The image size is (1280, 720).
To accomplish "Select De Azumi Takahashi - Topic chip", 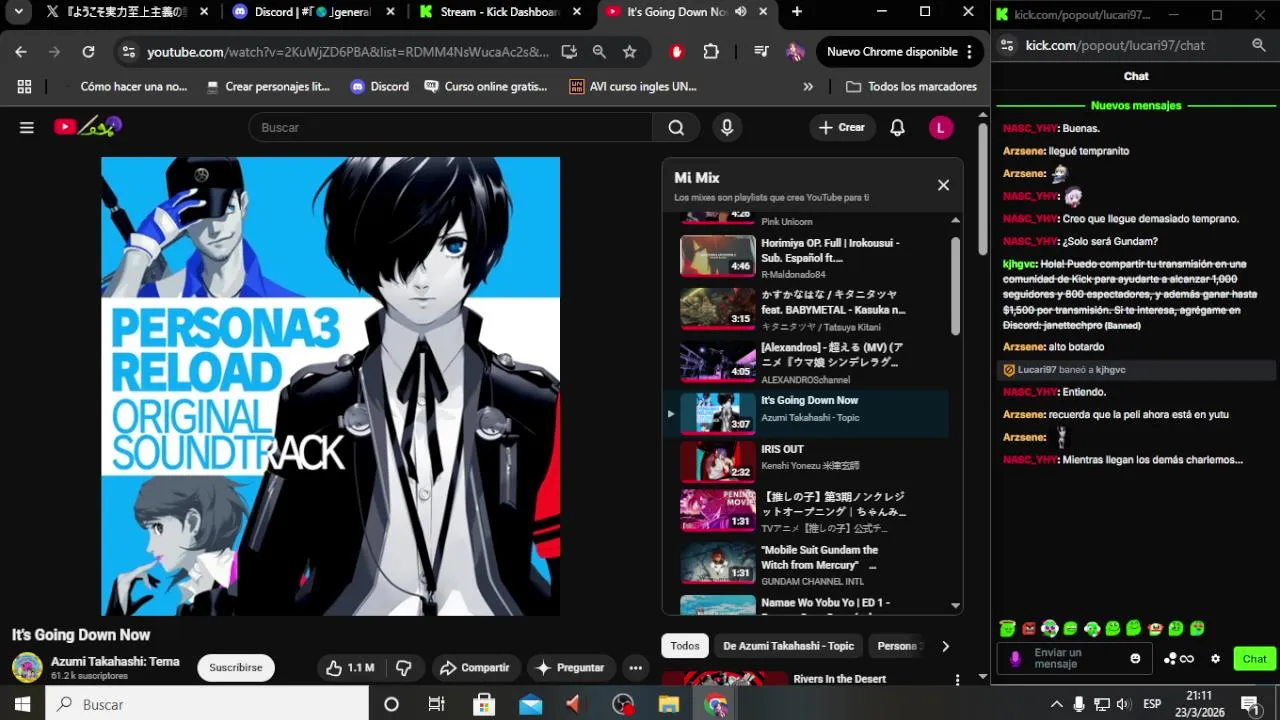I will click(788, 646).
